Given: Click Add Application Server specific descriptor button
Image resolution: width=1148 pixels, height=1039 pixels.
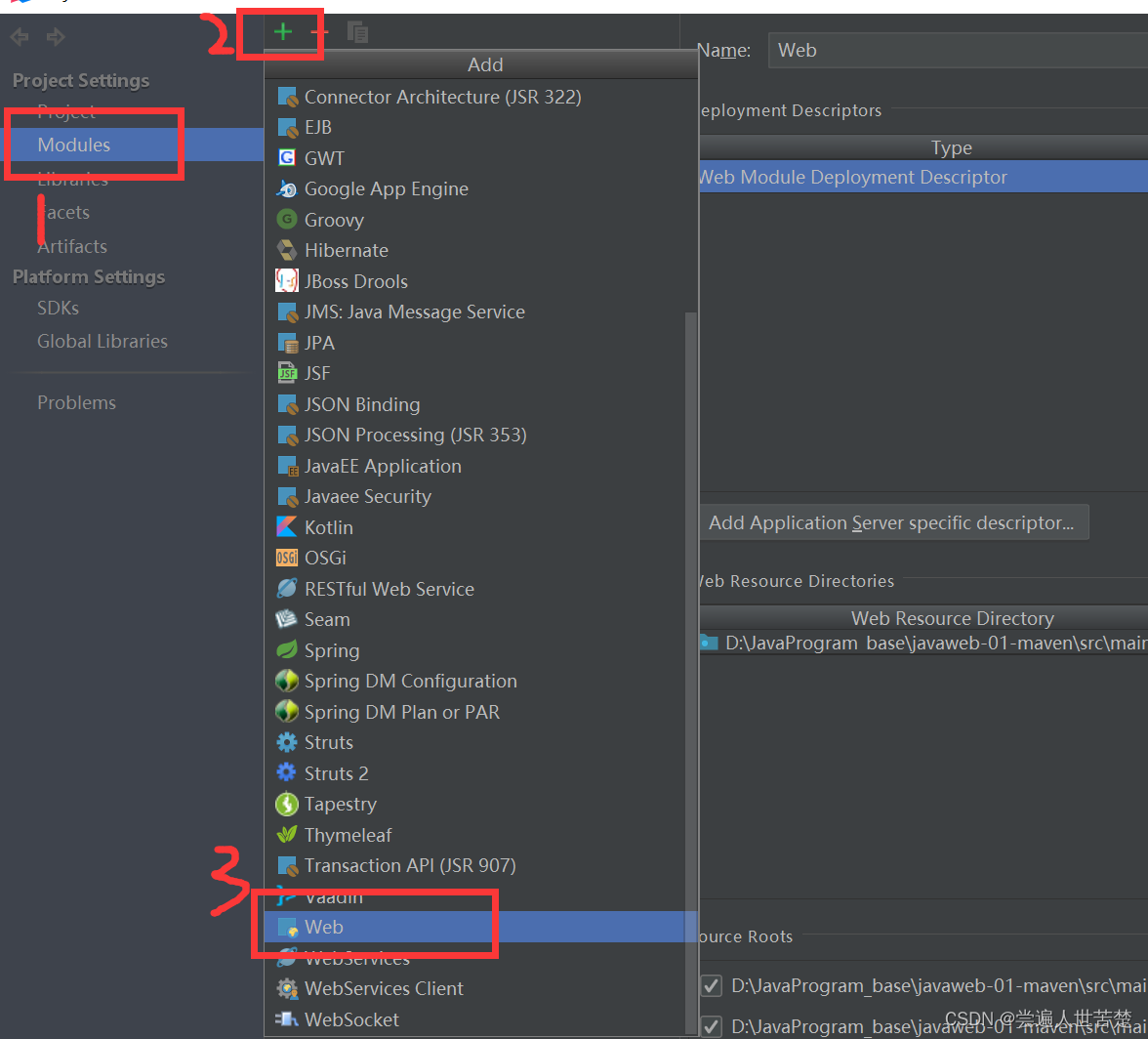Looking at the screenshot, I should click(892, 522).
